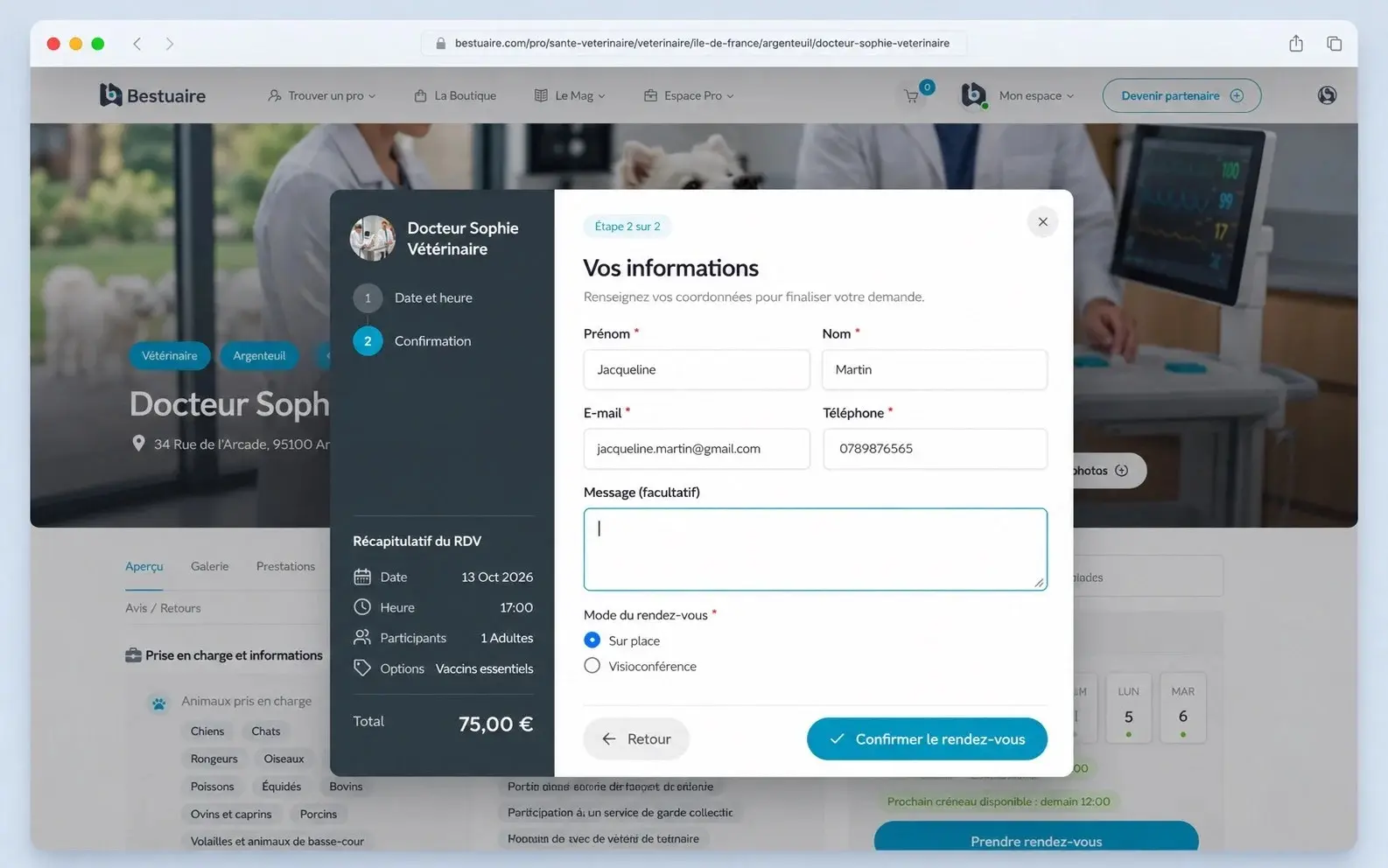Click the map pin icon by the address
This screenshot has width=1388, height=868.
[138, 444]
